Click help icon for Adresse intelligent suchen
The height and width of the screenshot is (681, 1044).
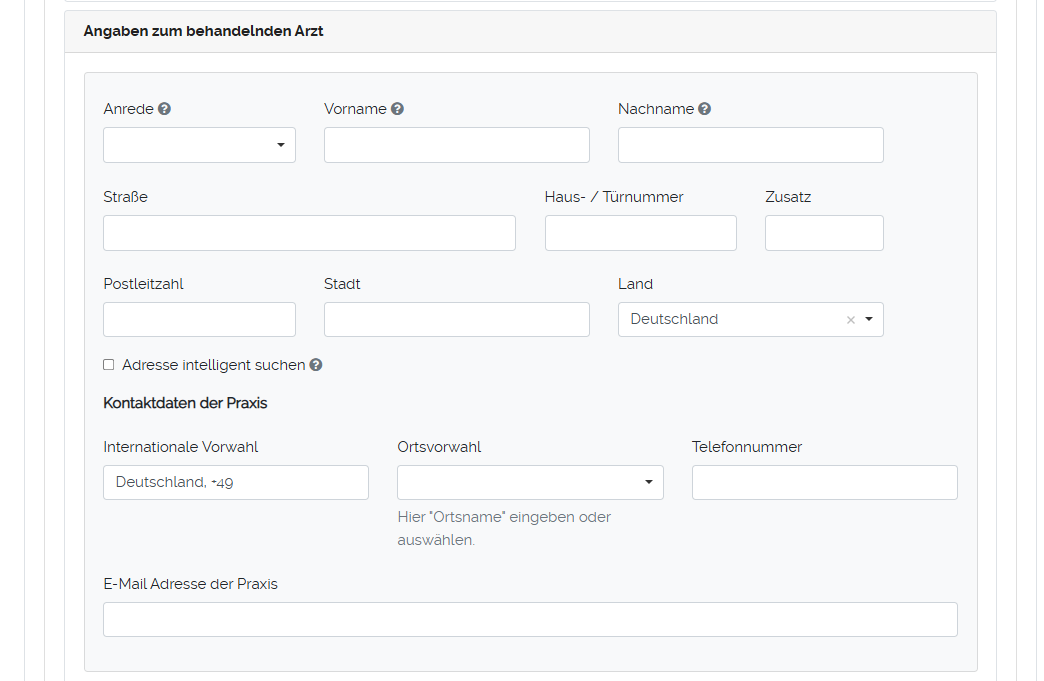tap(316, 365)
